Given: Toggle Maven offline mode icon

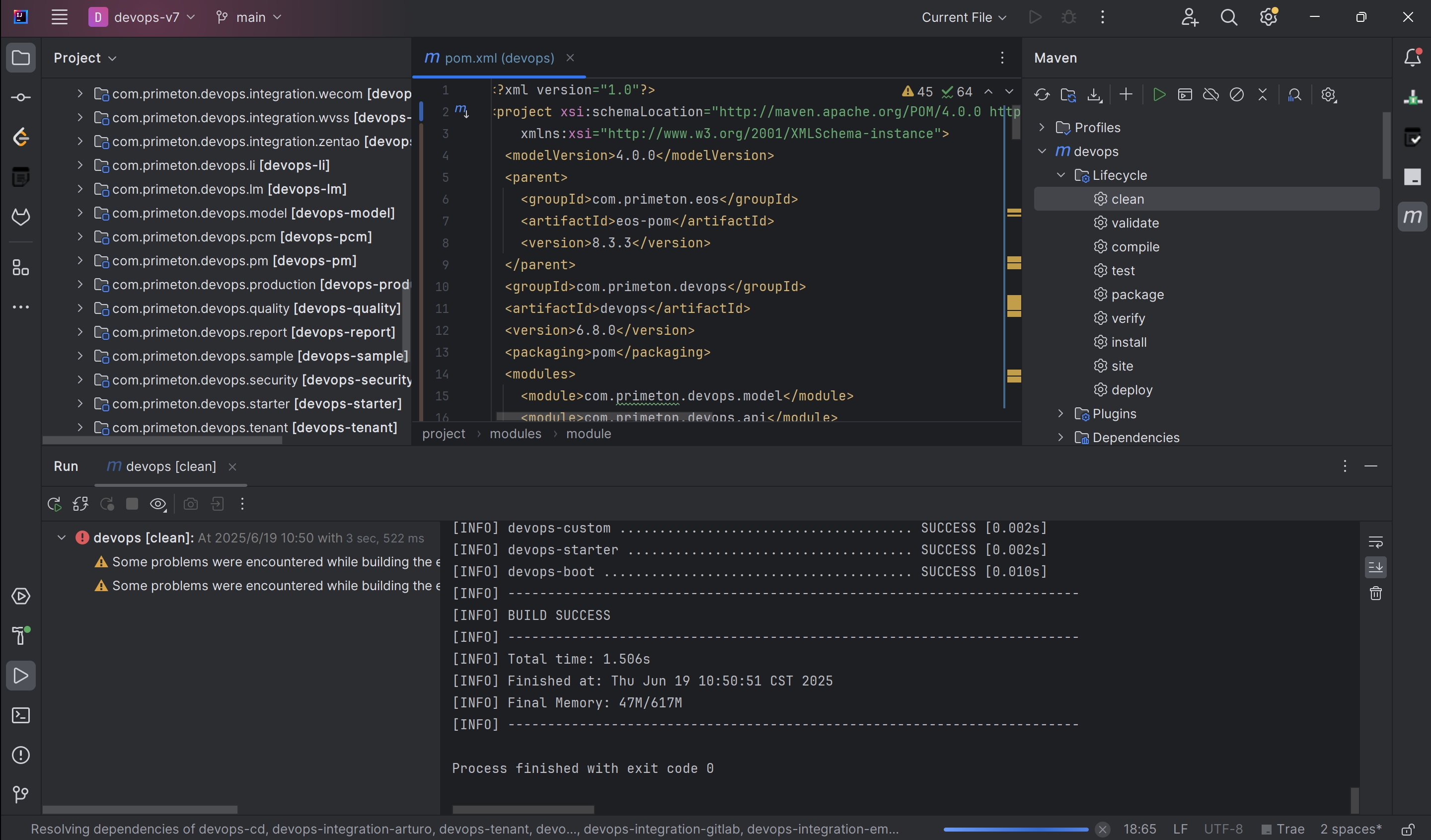Looking at the screenshot, I should 1210,95.
